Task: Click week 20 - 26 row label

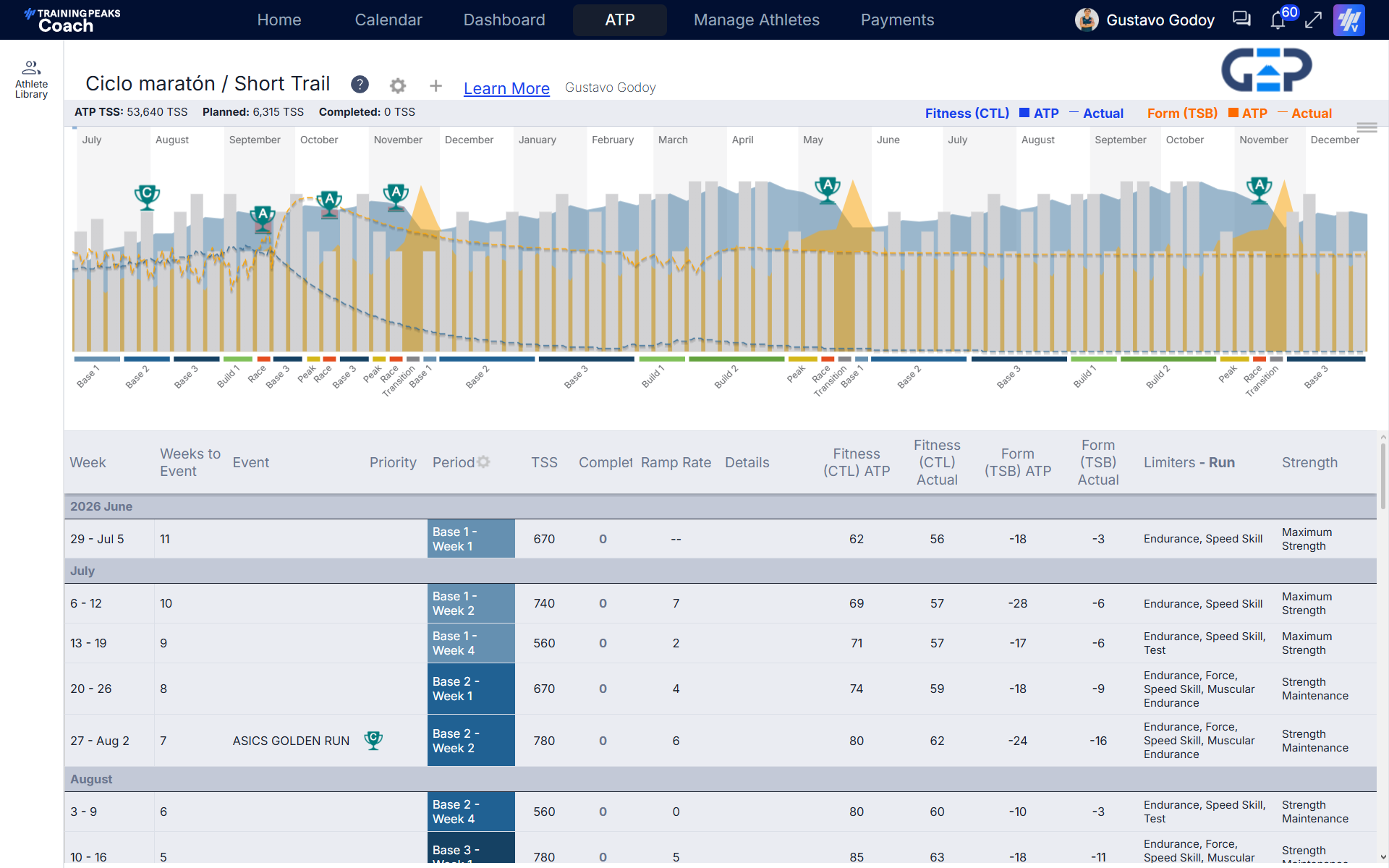Action: [91, 689]
